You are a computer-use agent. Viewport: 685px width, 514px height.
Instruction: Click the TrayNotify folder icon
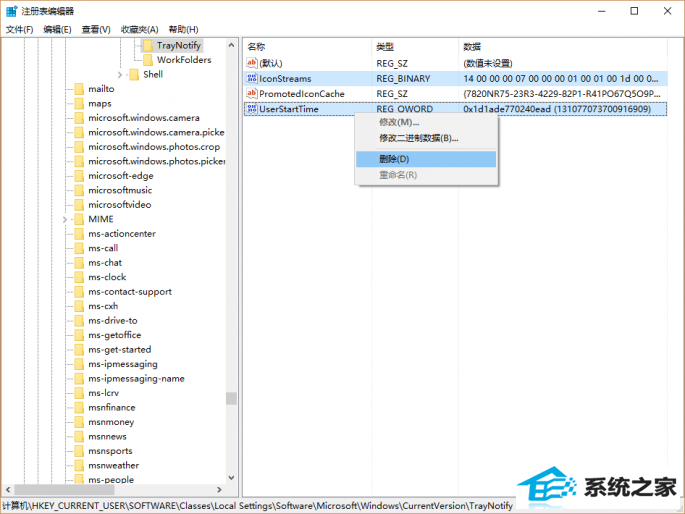click(148, 45)
